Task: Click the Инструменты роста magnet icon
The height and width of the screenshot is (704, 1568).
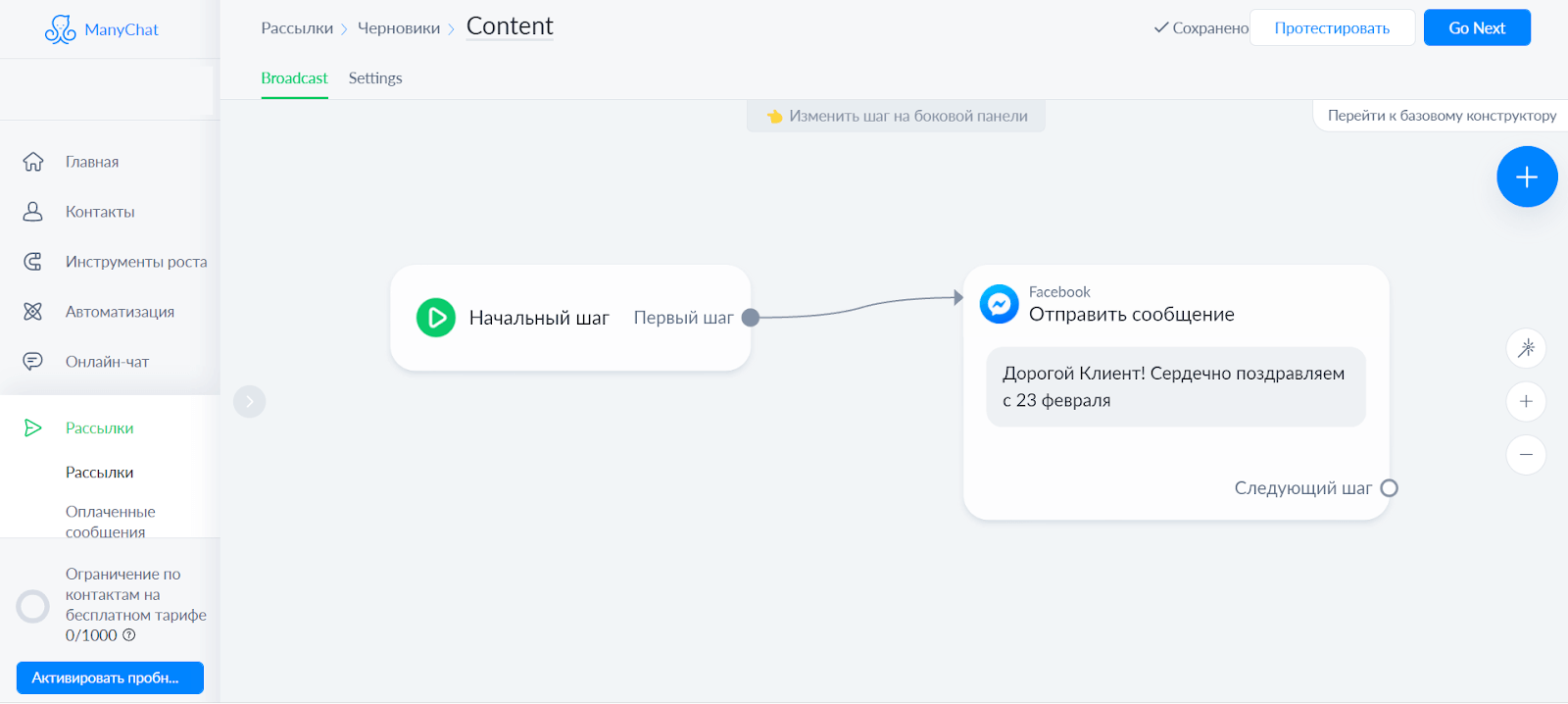Action: pyautogui.click(x=33, y=262)
